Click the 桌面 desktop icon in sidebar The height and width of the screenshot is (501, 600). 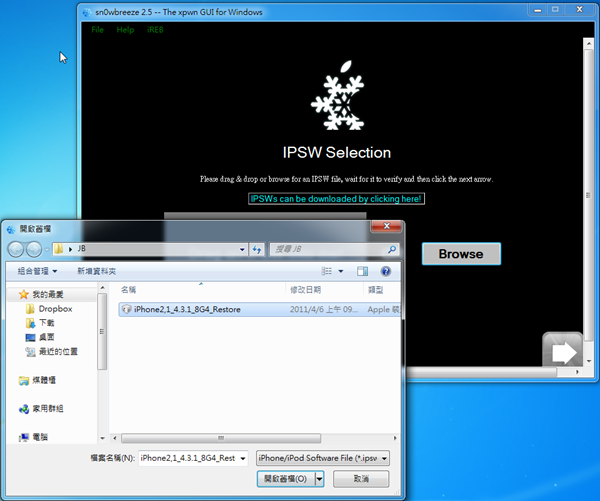click(30, 337)
